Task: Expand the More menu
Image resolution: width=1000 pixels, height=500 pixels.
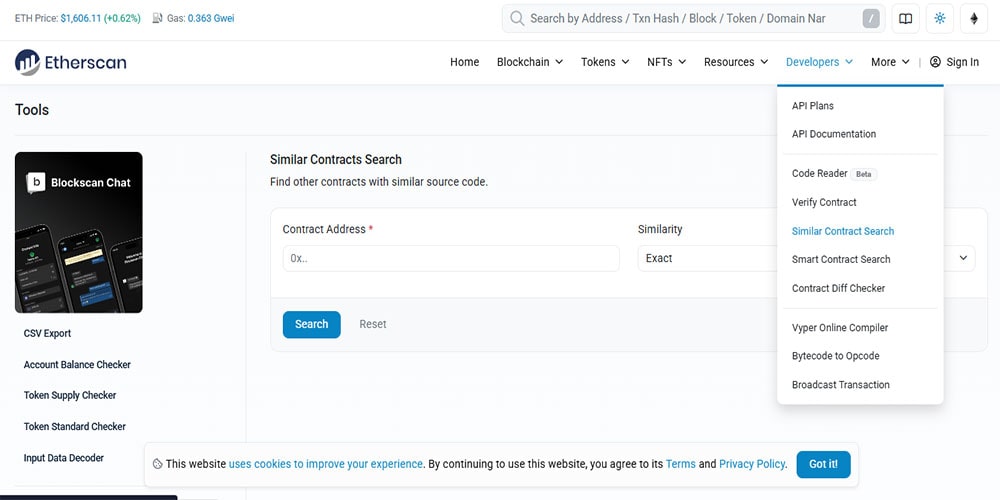Action: tap(890, 62)
